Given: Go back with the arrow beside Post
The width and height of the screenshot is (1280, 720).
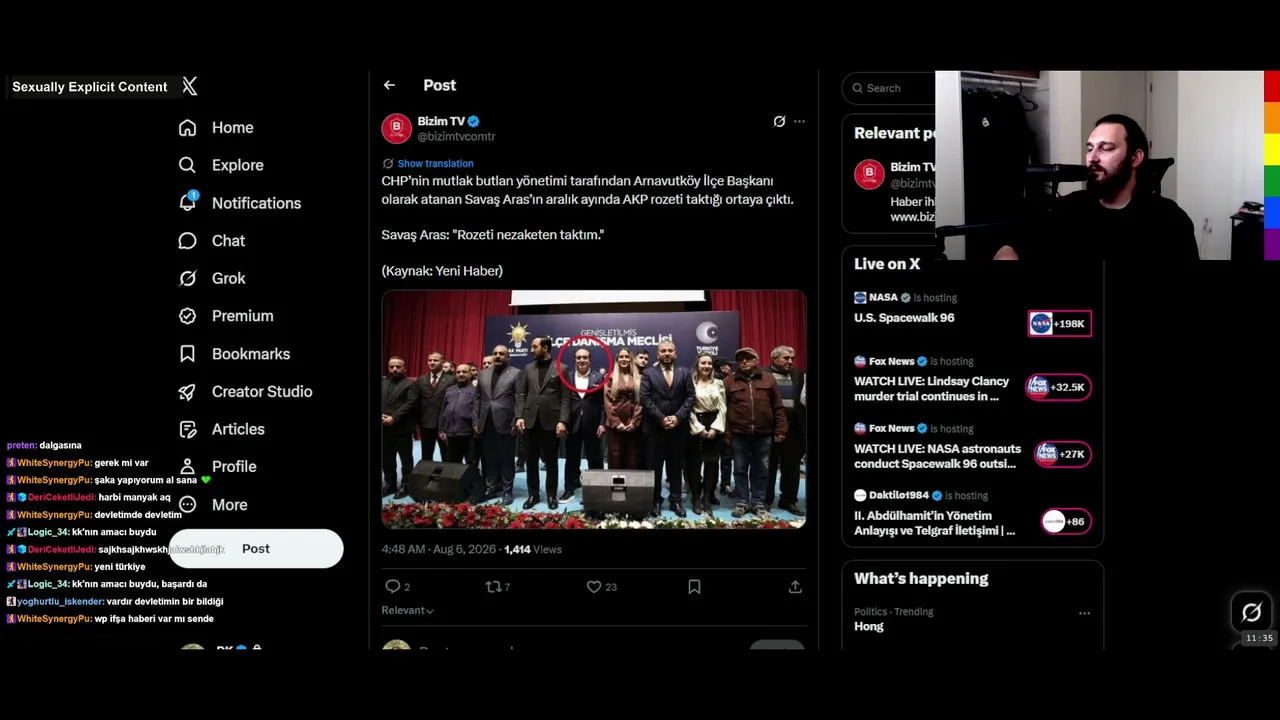Looking at the screenshot, I should (x=389, y=86).
